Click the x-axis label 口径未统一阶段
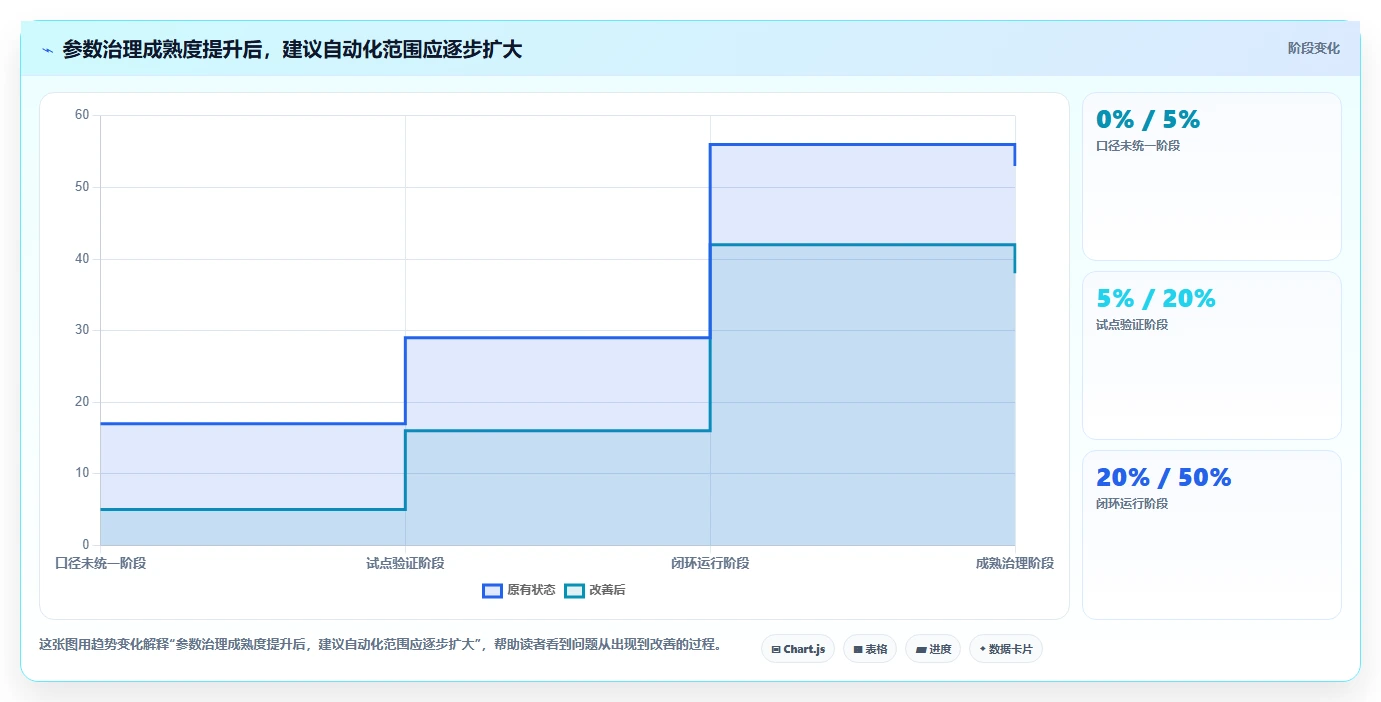This screenshot has width=1381, height=702. pyautogui.click(x=100, y=563)
